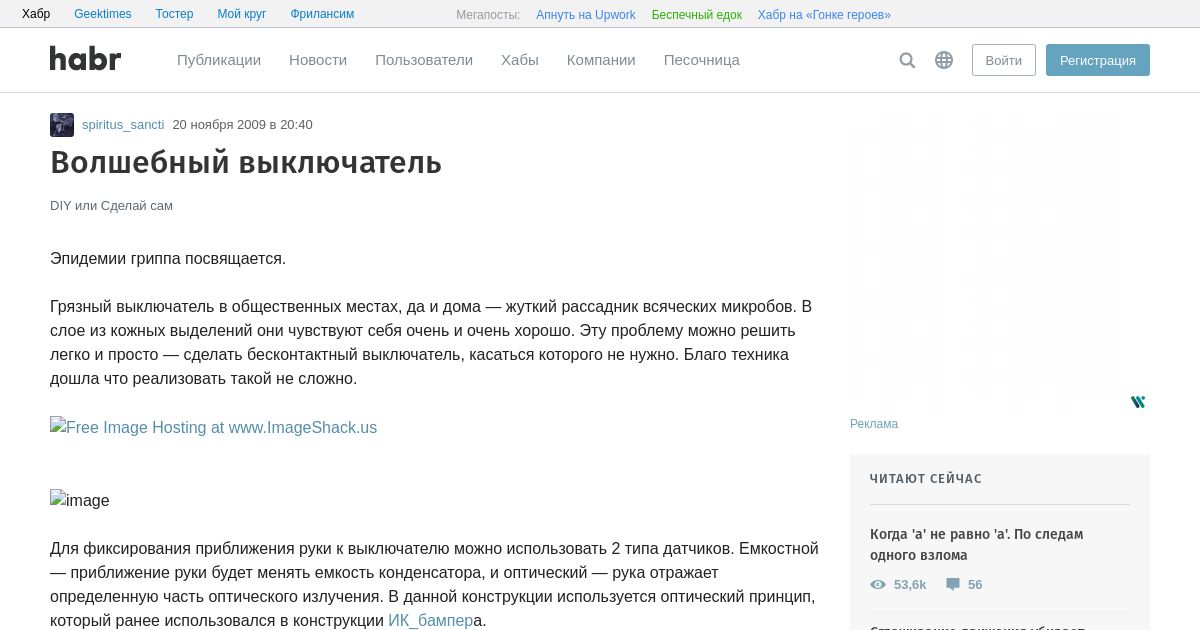Click the views eye icon beside 53,6k
The height and width of the screenshot is (630, 1200).
[878, 585]
